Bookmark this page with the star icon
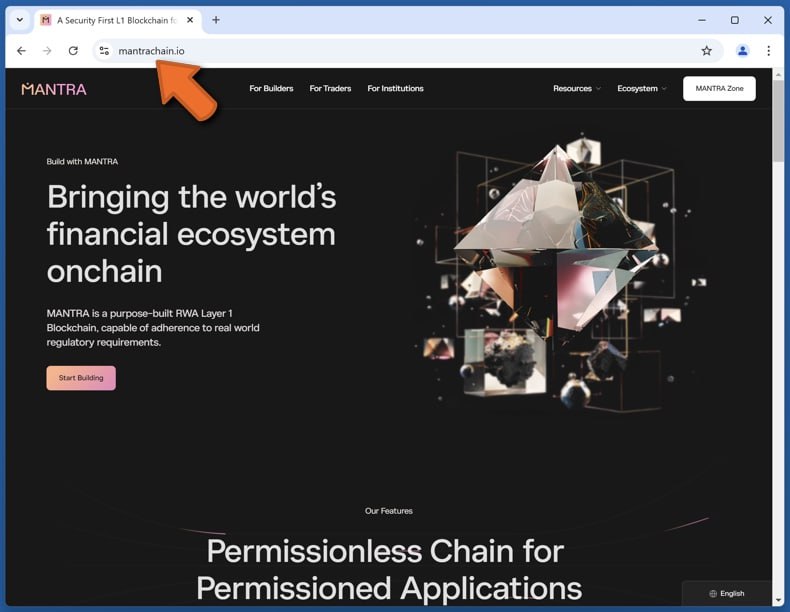790x612 pixels. click(x=706, y=51)
